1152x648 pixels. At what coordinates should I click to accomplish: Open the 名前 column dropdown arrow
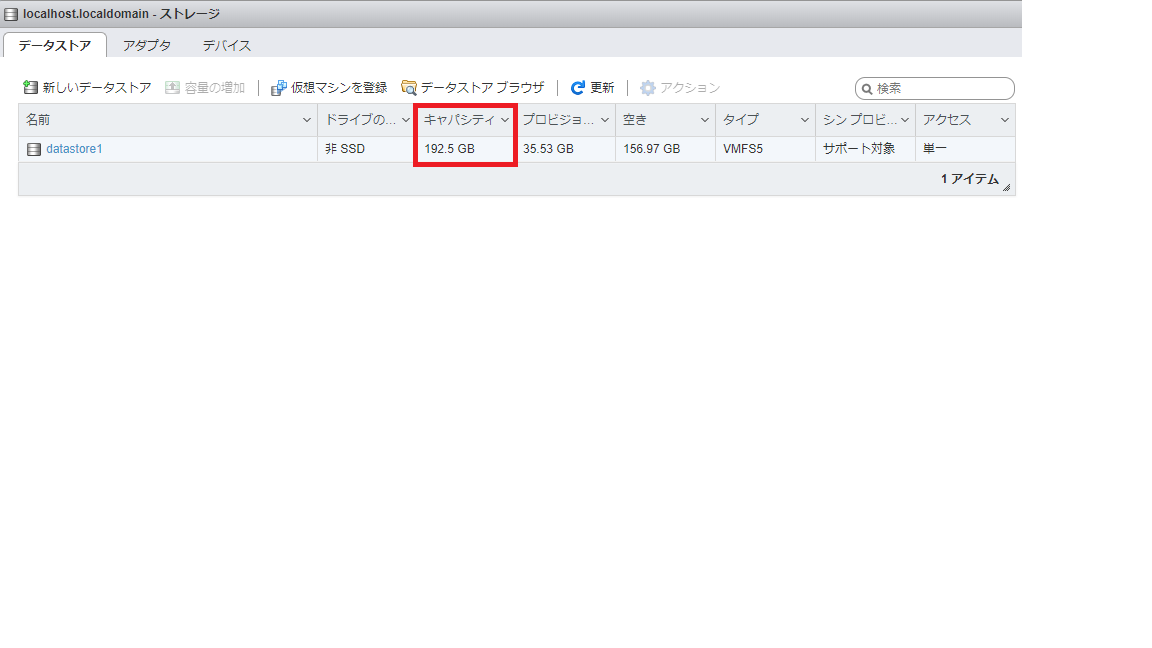tap(307, 120)
